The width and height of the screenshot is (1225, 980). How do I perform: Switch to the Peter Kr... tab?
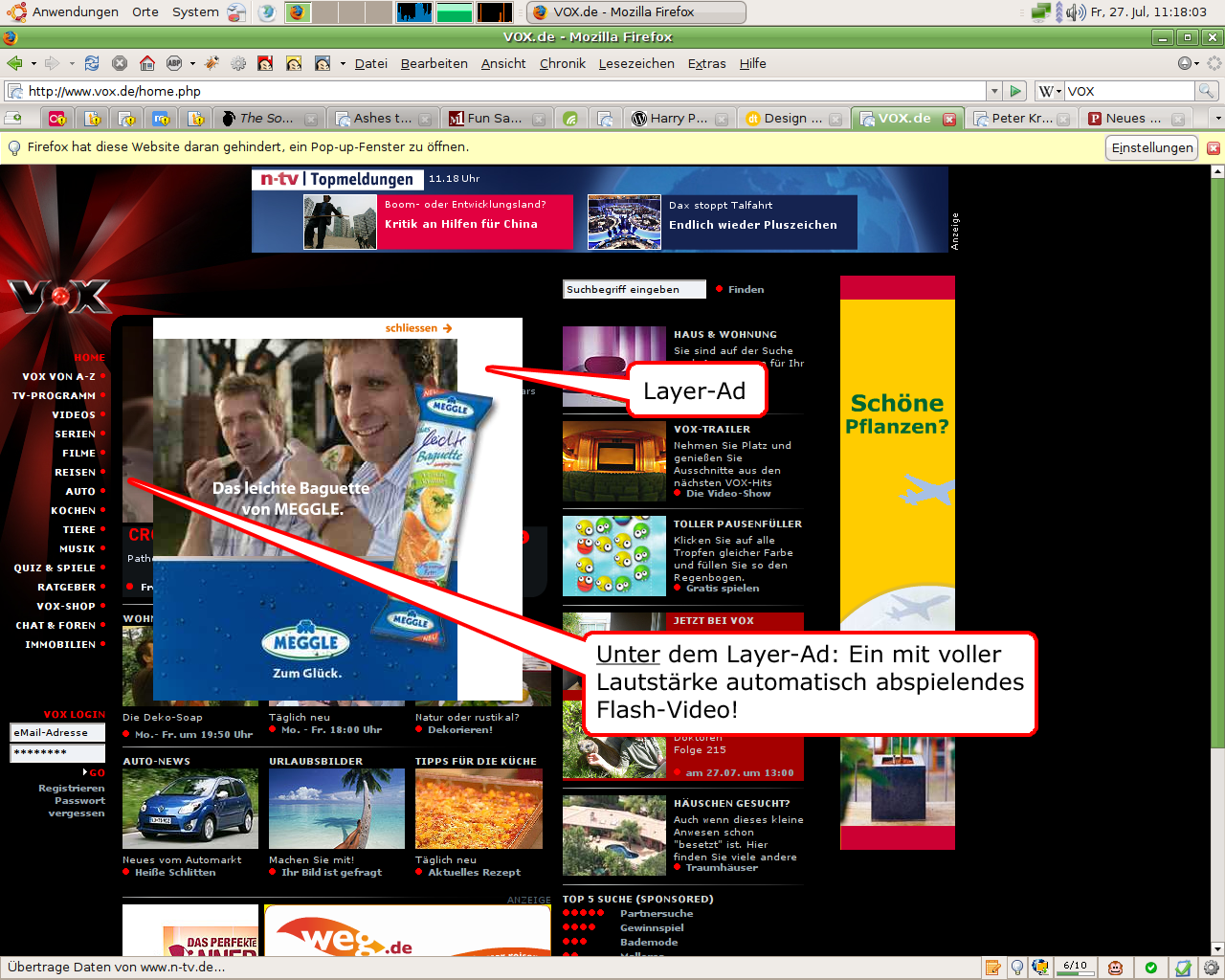pyautogui.click(x=1021, y=119)
